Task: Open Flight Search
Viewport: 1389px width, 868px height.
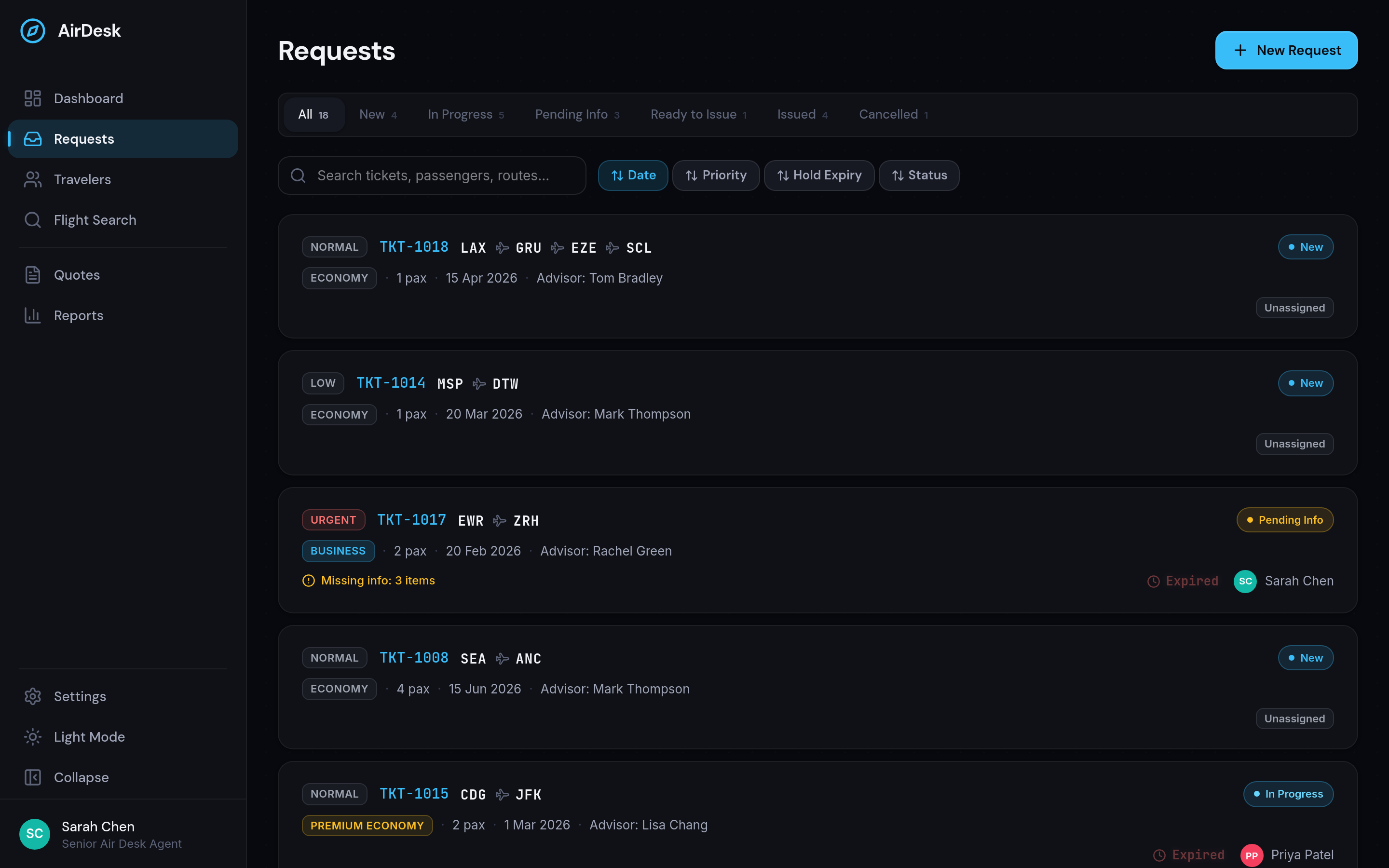Action: pos(95,220)
